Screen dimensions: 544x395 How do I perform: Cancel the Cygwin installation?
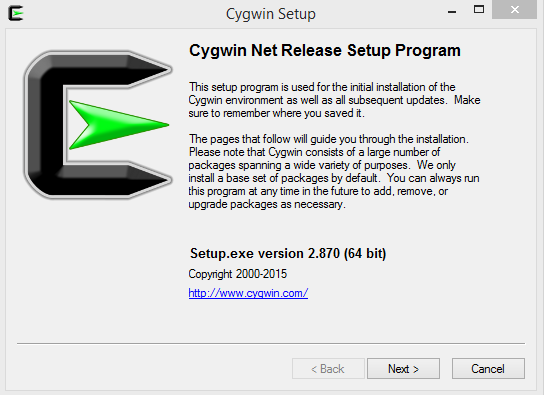488,369
